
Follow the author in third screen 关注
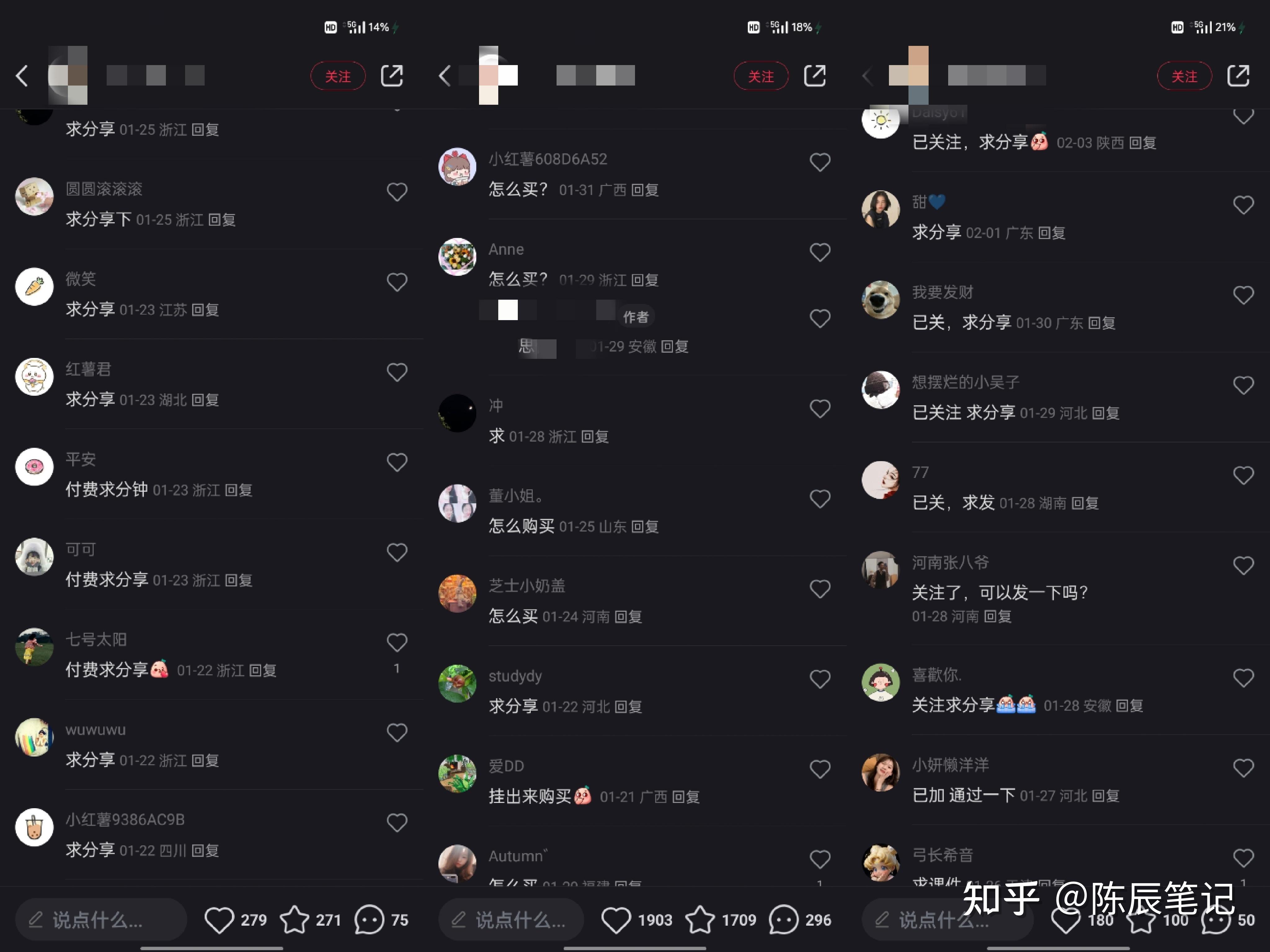[1184, 76]
